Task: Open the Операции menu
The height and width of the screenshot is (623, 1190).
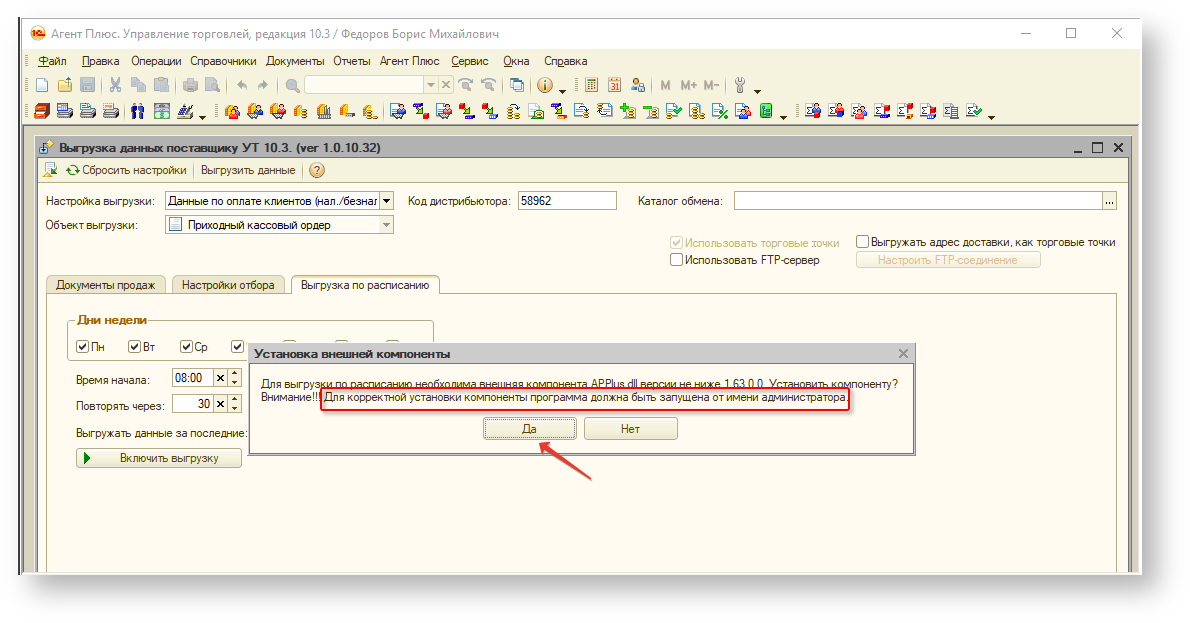Action: pyautogui.click(x=156, y=61)
